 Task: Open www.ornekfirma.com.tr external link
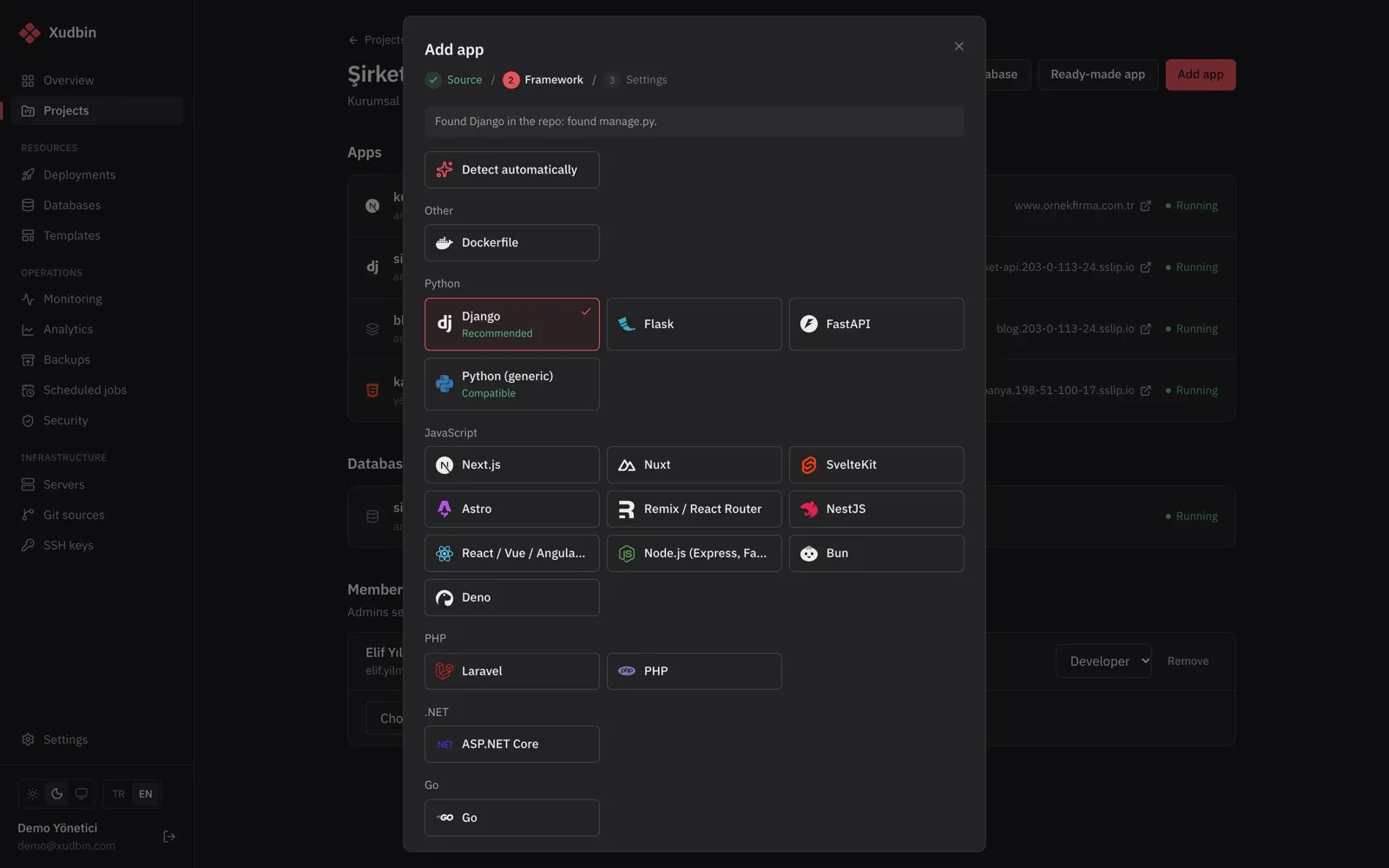click(1083, 207)
